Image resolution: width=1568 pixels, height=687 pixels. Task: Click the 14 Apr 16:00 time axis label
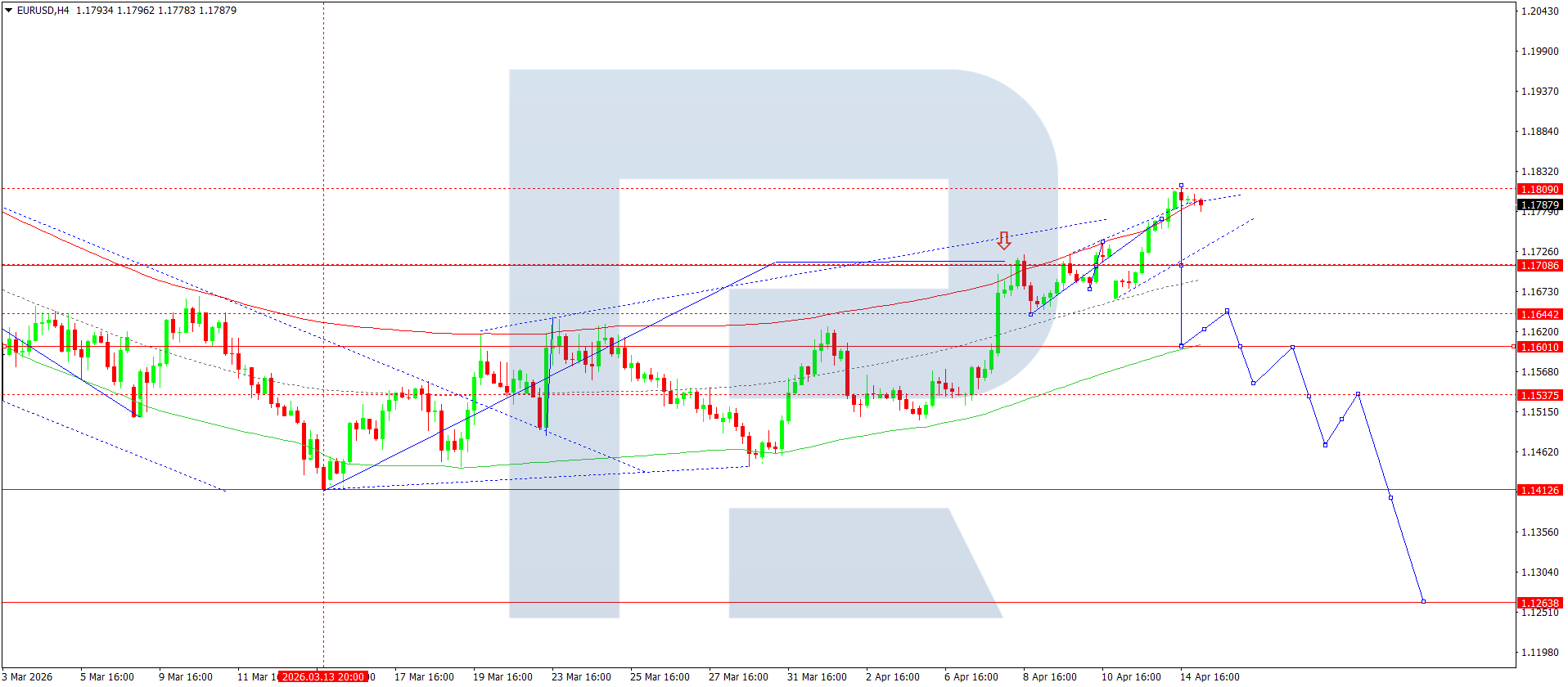(x=1209, y=676)
